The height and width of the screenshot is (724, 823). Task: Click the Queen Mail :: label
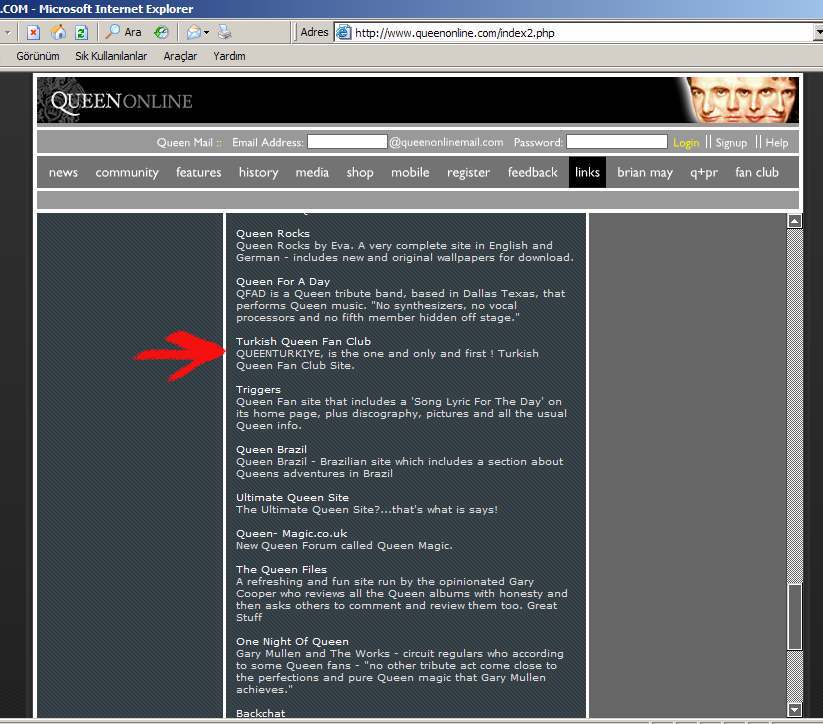point(189,142)
